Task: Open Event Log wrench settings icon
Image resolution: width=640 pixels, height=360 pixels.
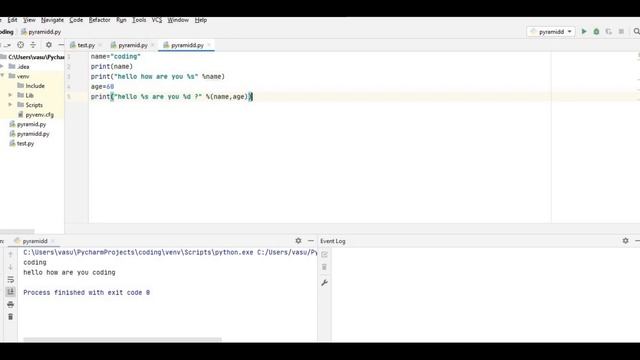Action: (x=324, y=282)
